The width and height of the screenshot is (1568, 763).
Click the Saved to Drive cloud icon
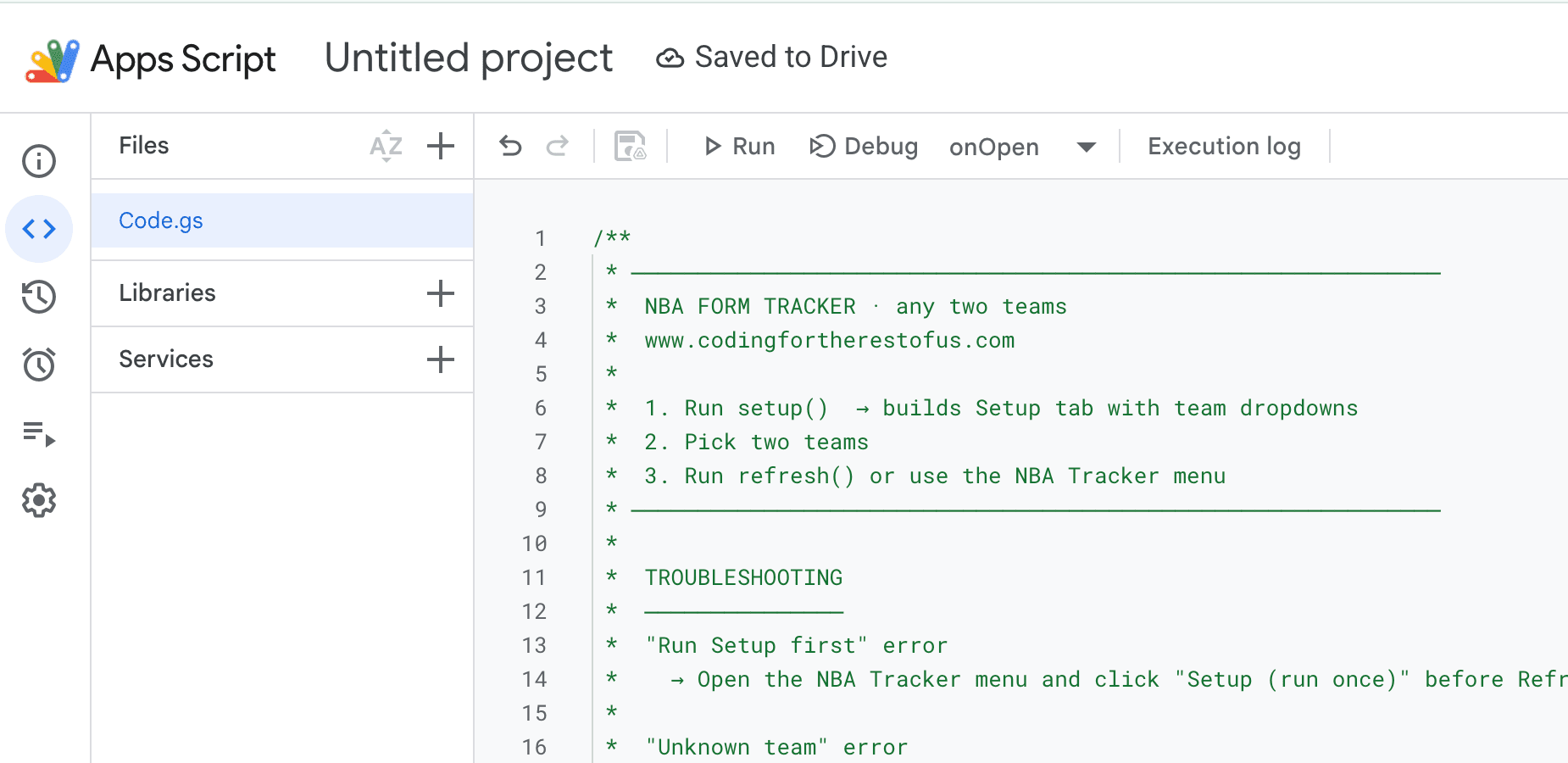tap(670, 58)
